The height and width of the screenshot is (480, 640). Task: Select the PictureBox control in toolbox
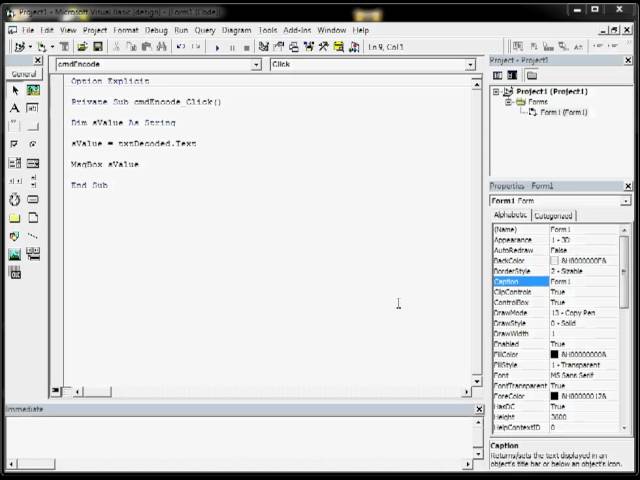click(33, 90)
